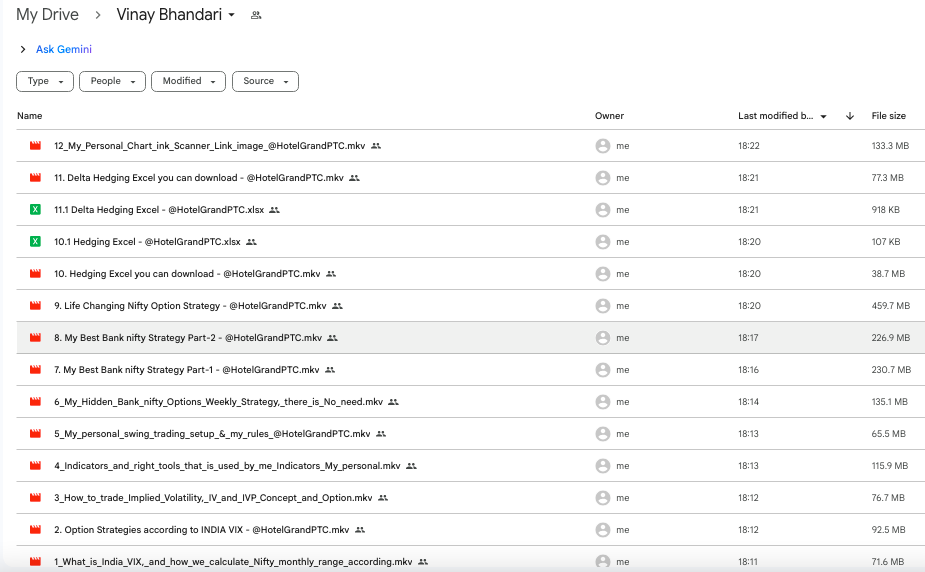Click the shared icon after 9. Life Changing Nifty

pos(337,306)
